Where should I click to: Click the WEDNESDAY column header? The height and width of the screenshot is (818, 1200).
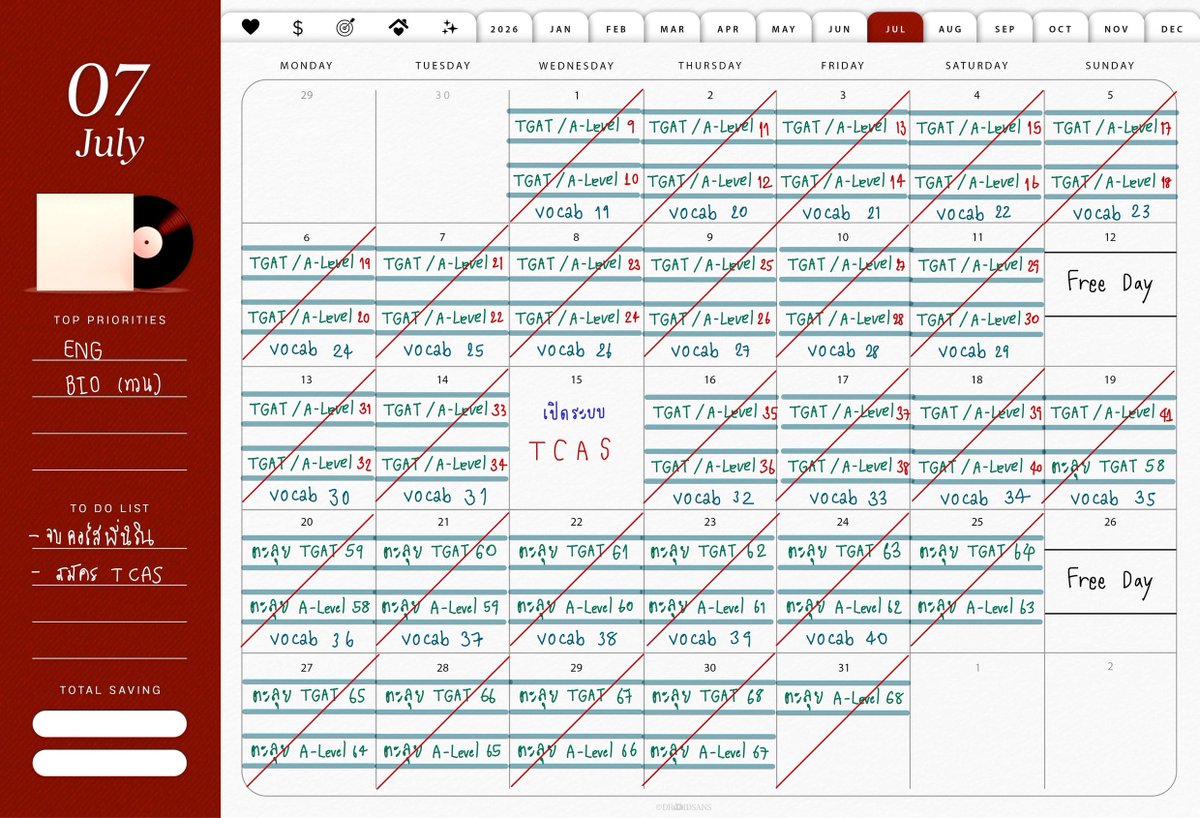pos(576,66)
